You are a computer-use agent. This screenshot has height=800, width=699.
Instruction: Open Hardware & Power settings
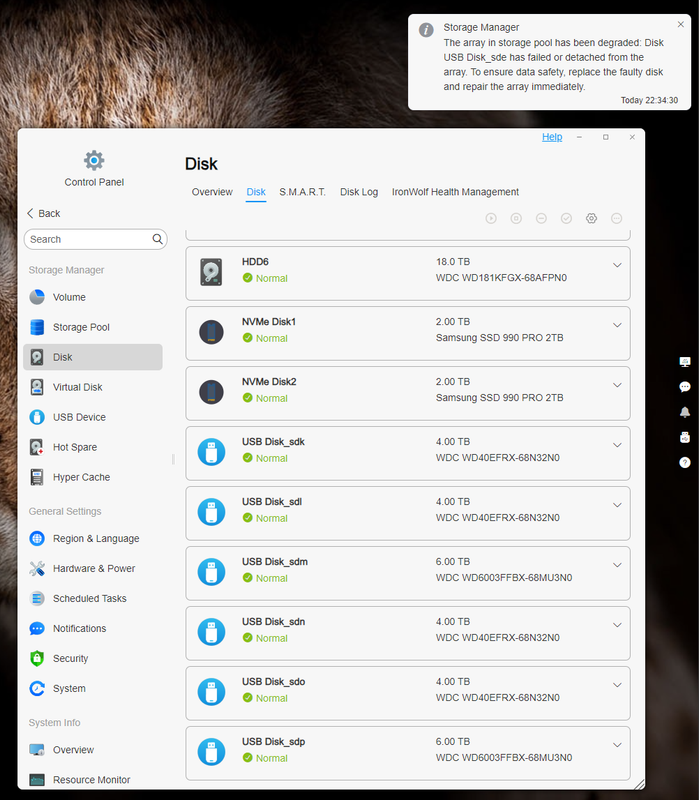[x=93, y=568]
